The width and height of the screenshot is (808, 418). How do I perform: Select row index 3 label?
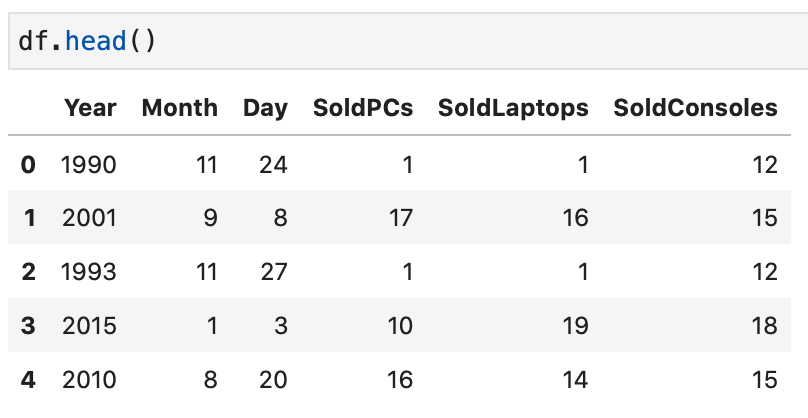pyautogui.click(x=28, y=326)
